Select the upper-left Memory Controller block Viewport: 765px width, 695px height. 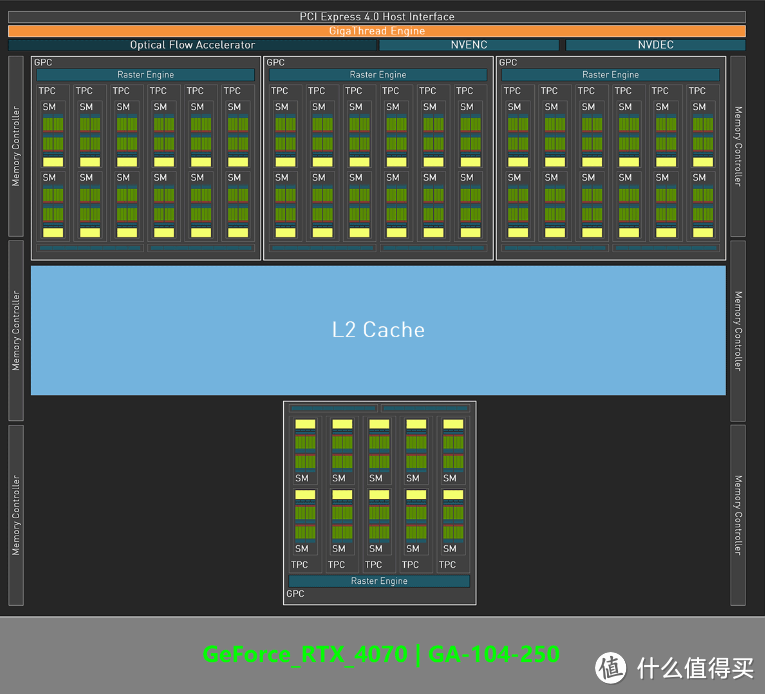16,146
